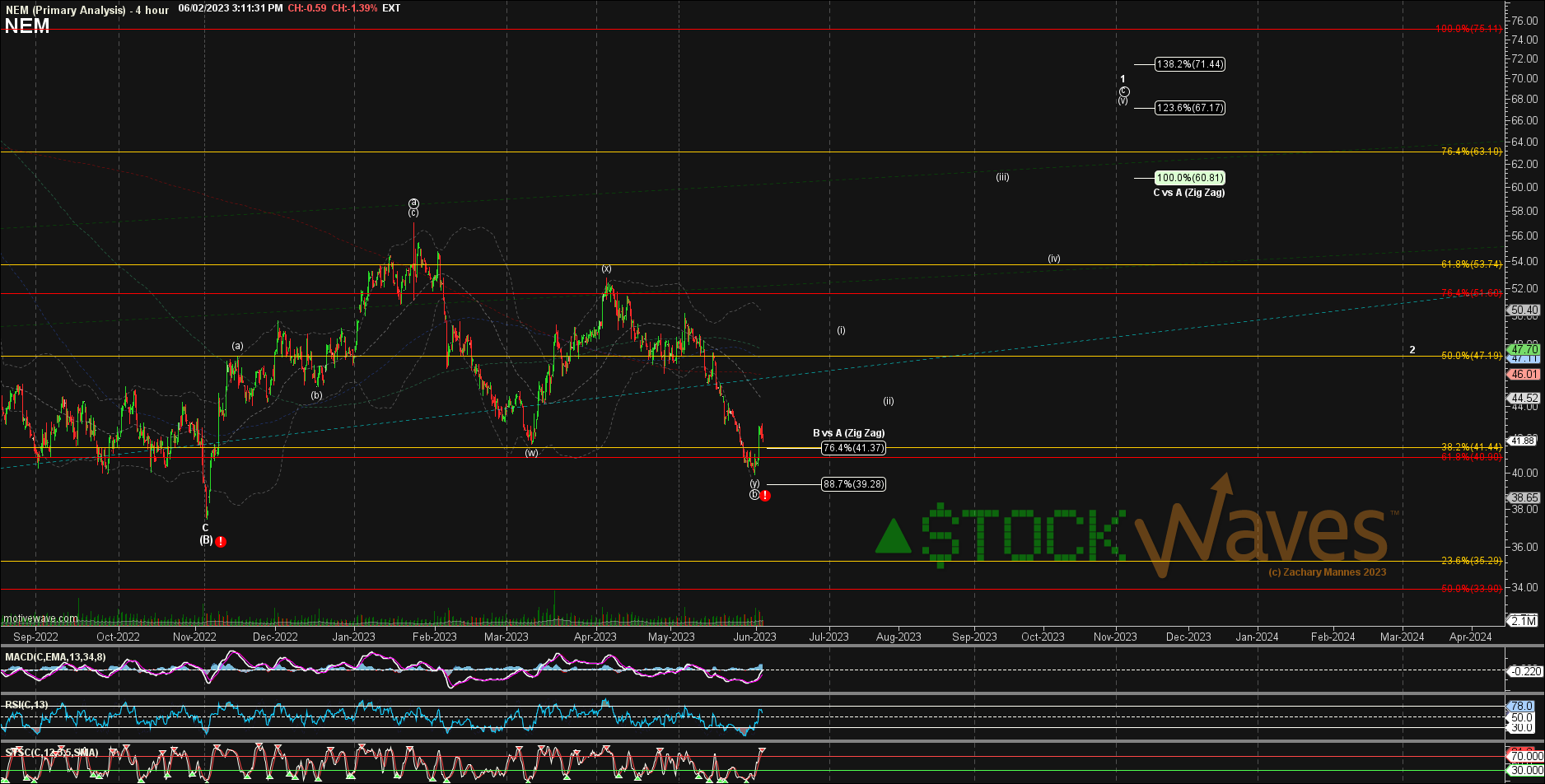1545x784 pixels.
Task: Click the Nov-2023 date on time axis
Action: point(1114,637)
